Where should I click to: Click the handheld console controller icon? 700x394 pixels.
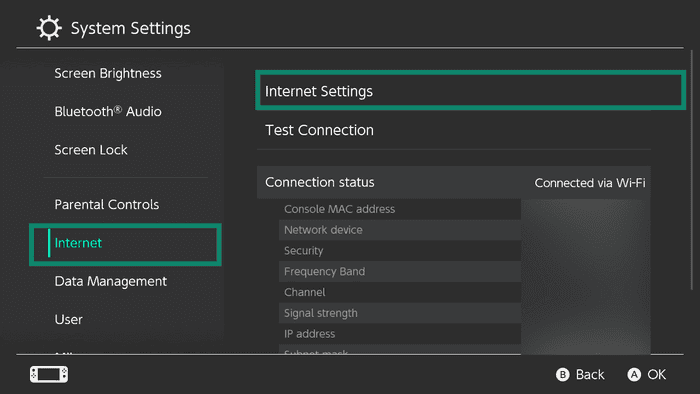point(49,374)
